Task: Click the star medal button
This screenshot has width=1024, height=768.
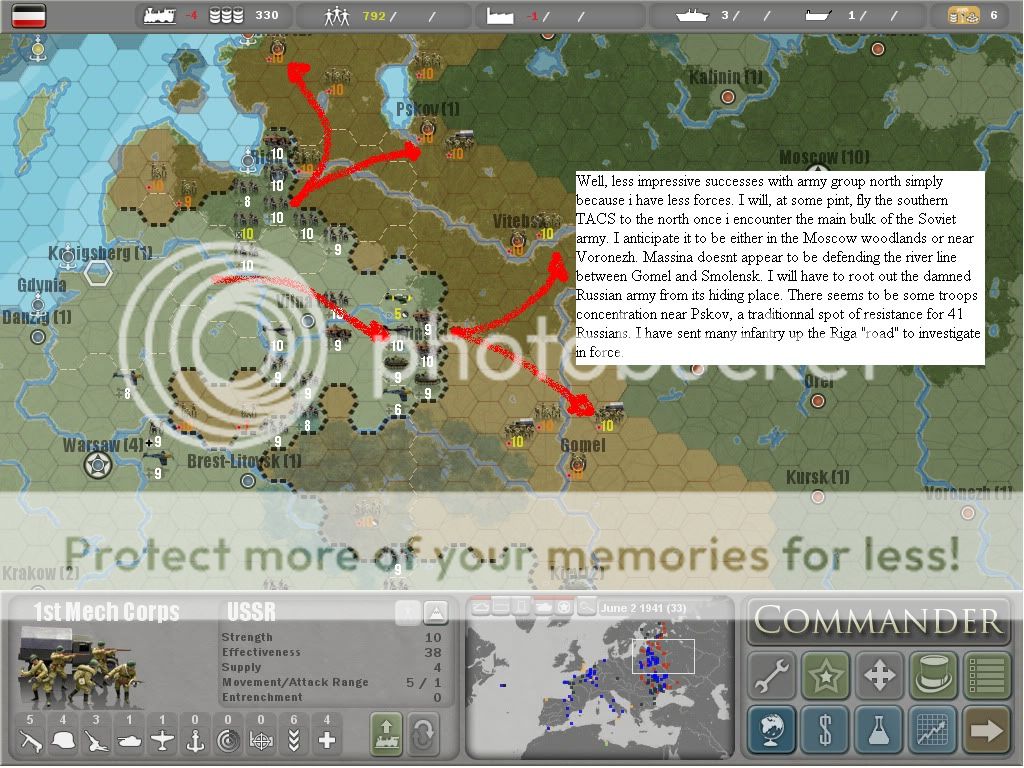Action: (825, 677)
